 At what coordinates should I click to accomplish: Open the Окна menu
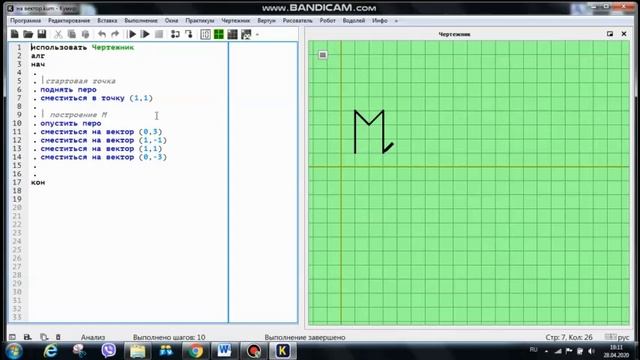(171, 20)
